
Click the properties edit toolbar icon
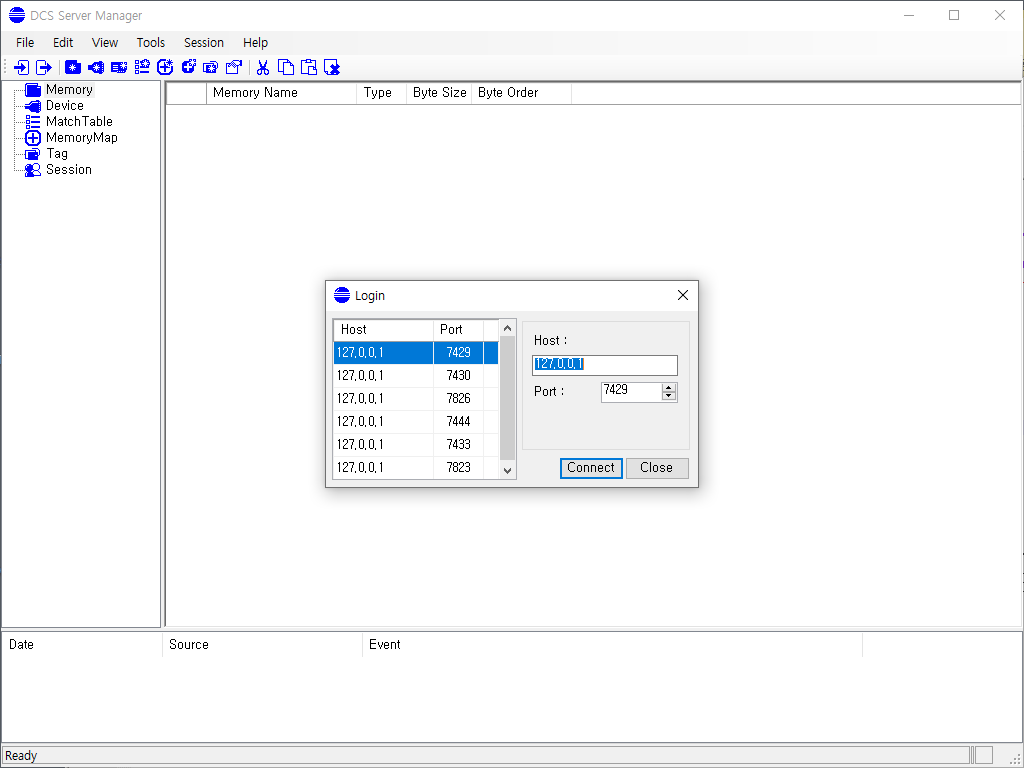233,67
